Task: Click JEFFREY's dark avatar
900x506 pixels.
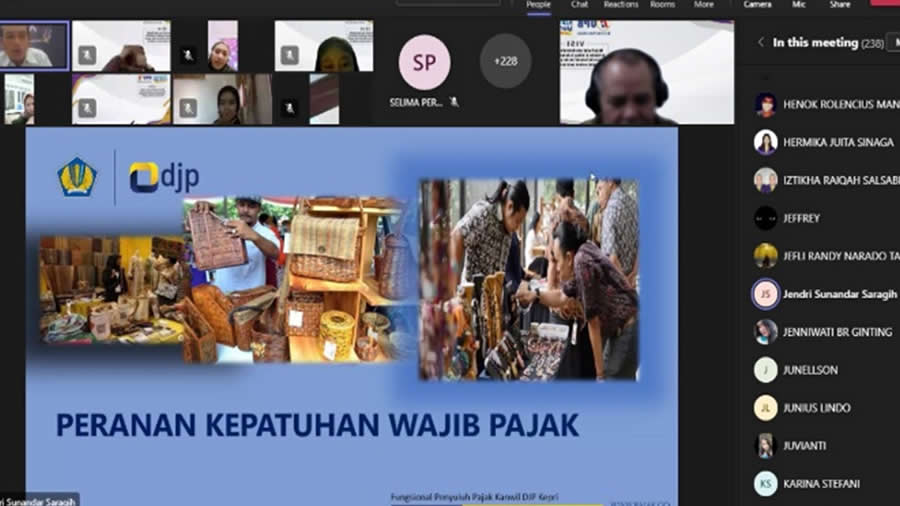Action: [x=766, y=218]
